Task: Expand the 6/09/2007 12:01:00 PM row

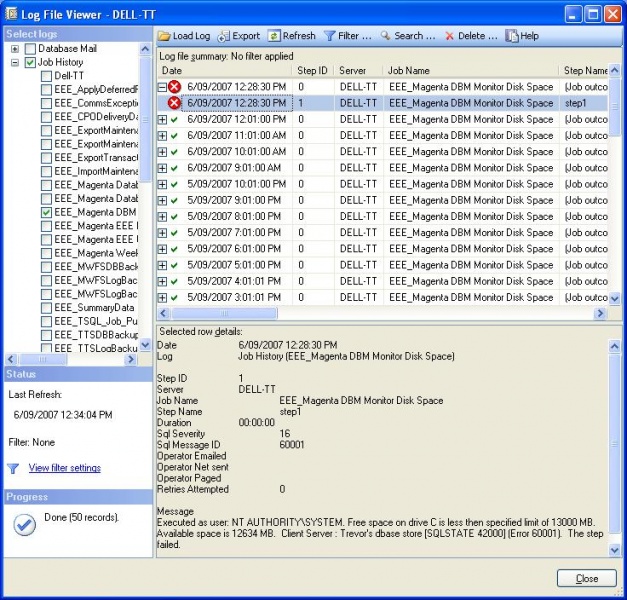Action: pyautogui.click(x=162, y=120)
